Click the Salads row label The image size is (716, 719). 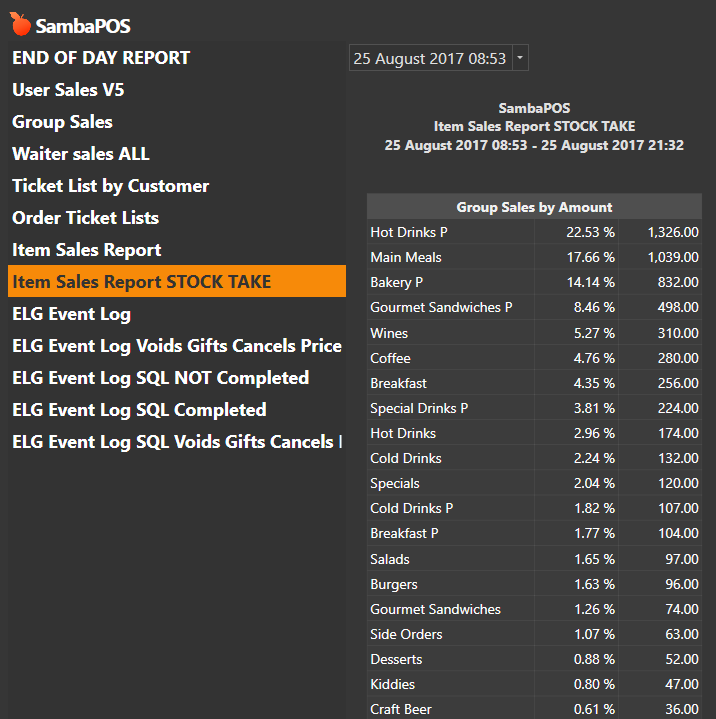click(x=390, y=559)
